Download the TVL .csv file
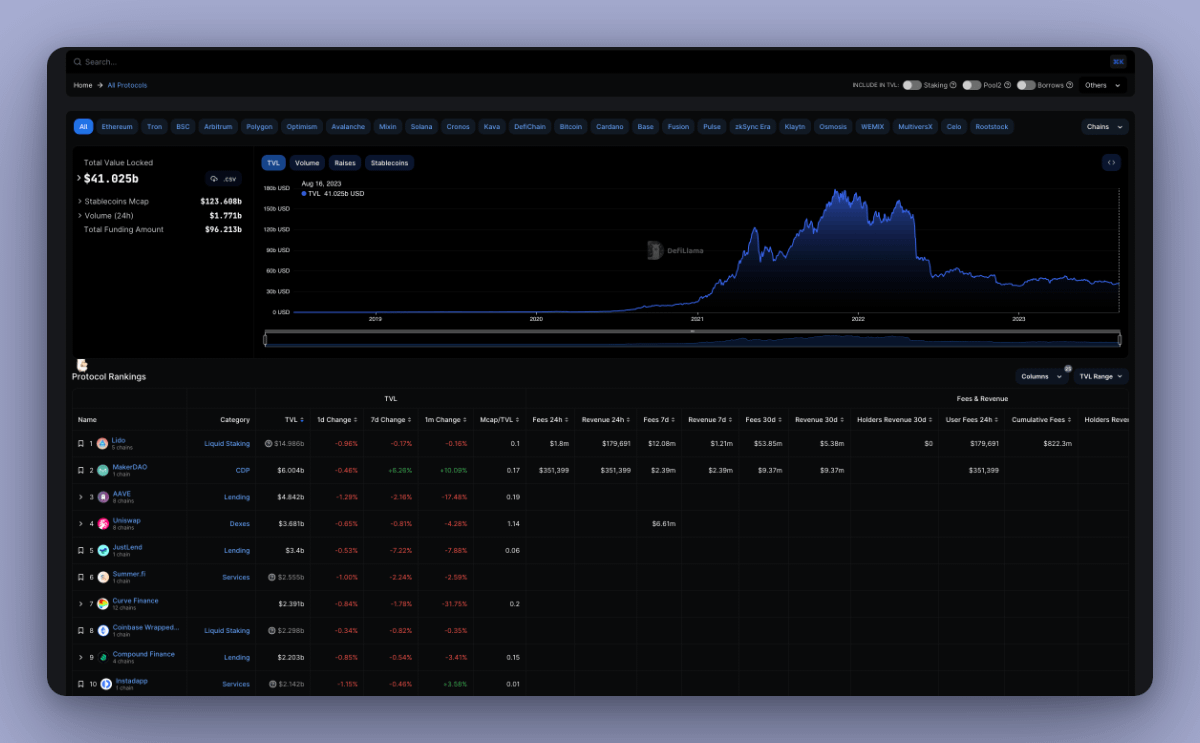Image resolution: width=1200 pixels, height=743 pixels. tap(224, 179)
